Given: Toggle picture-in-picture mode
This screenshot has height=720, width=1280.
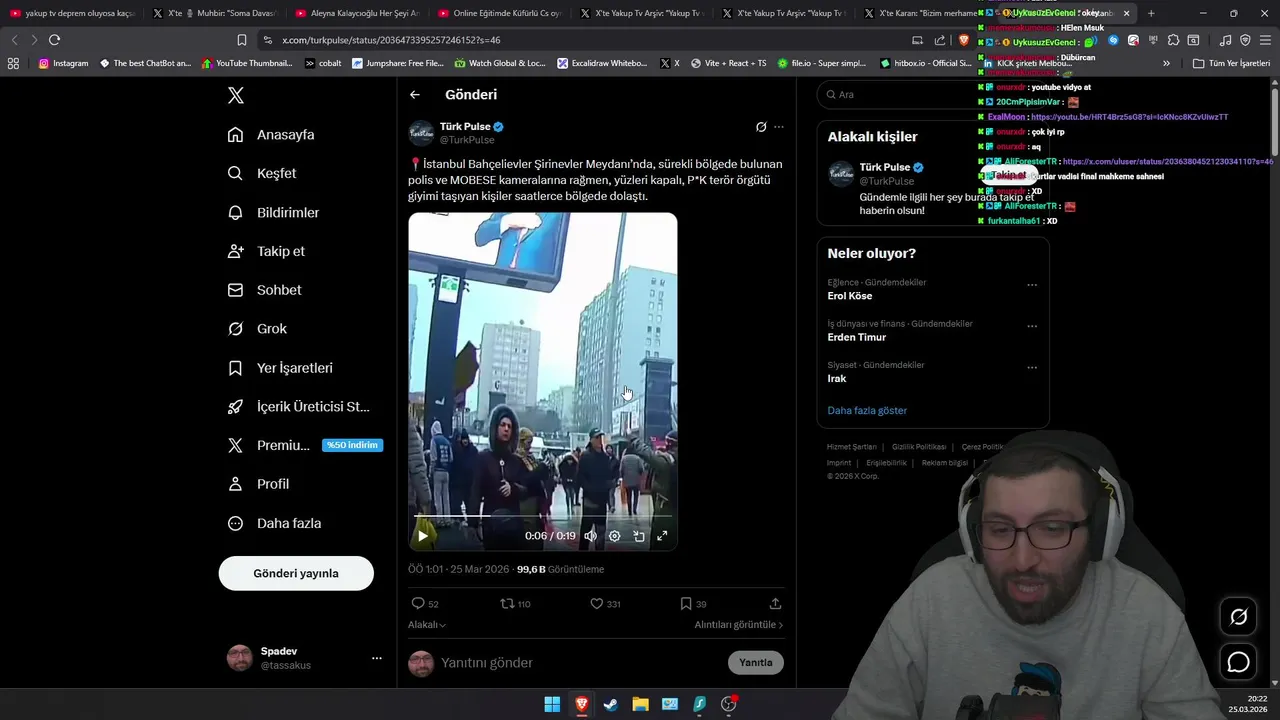Looking at the screenshot, I should coord(639,536).
